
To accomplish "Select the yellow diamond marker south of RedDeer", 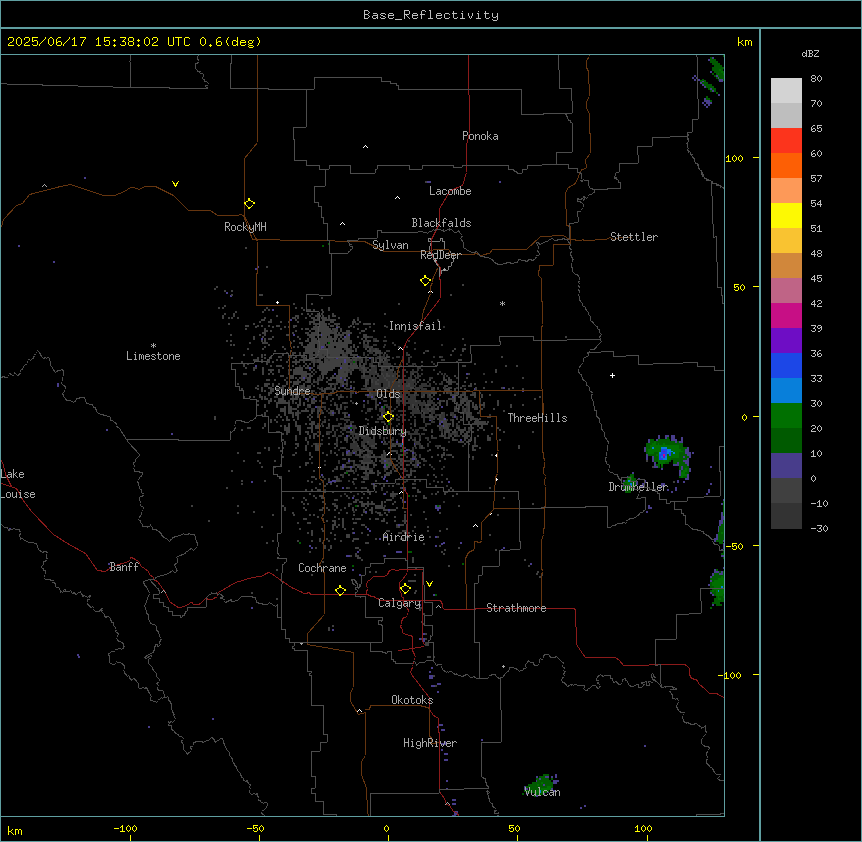I will coord(425,281).
